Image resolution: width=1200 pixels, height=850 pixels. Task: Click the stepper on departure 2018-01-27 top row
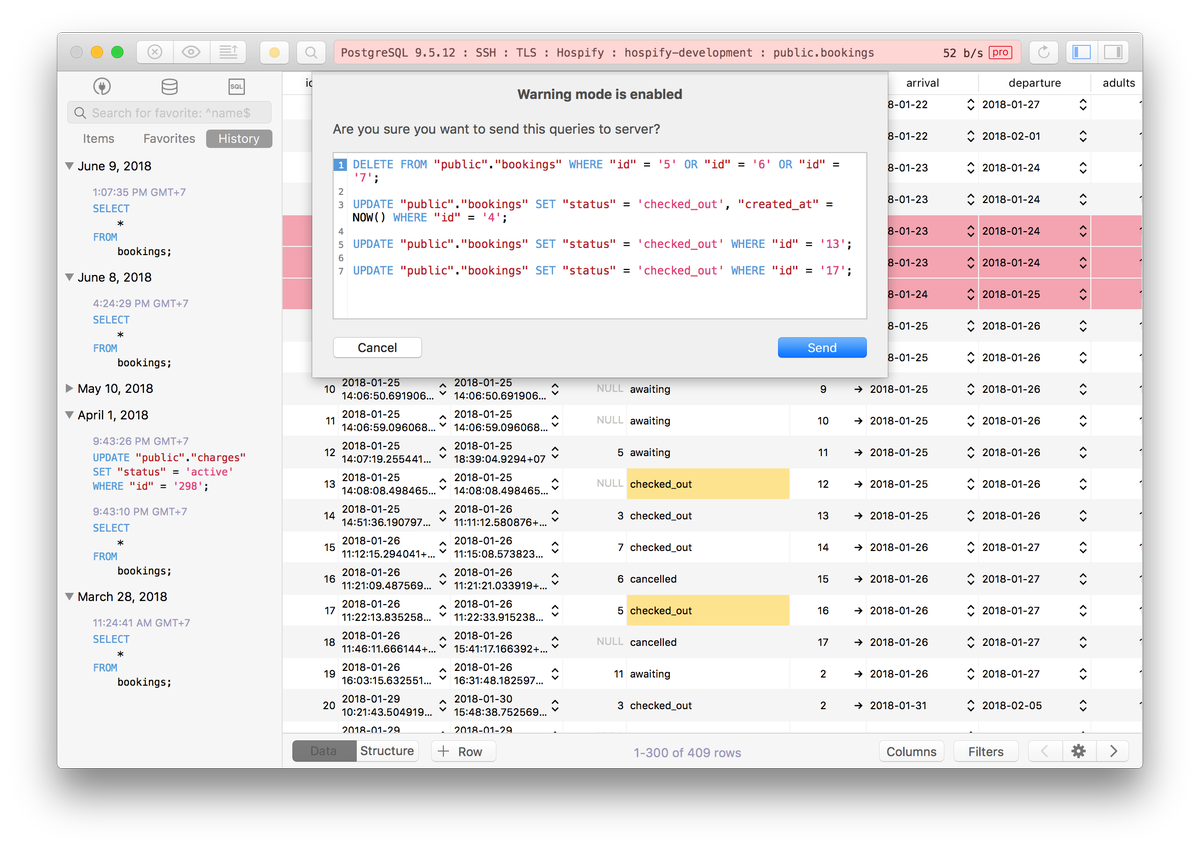[1082, 104]
